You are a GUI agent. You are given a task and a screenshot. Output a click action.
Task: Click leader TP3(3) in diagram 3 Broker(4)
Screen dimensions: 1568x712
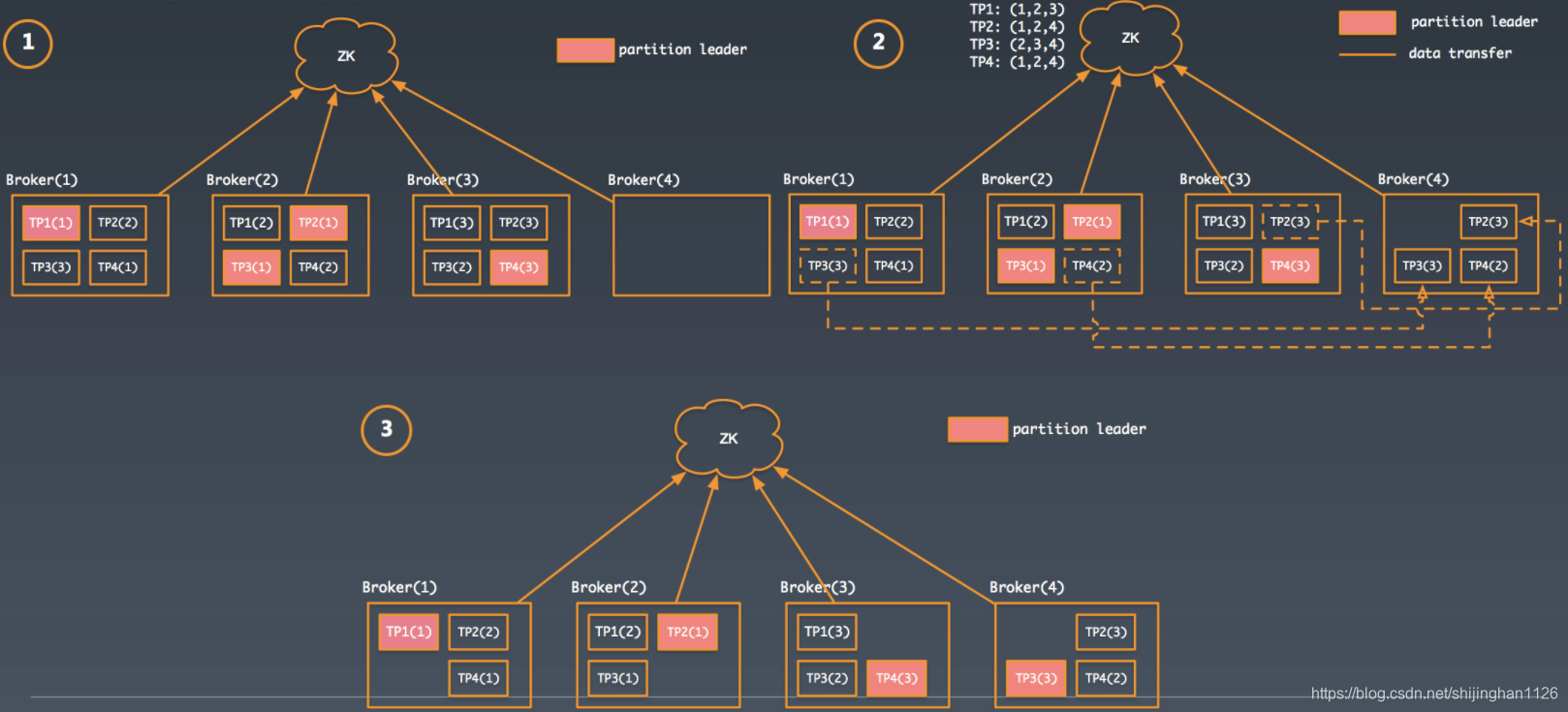point(1037,678)
